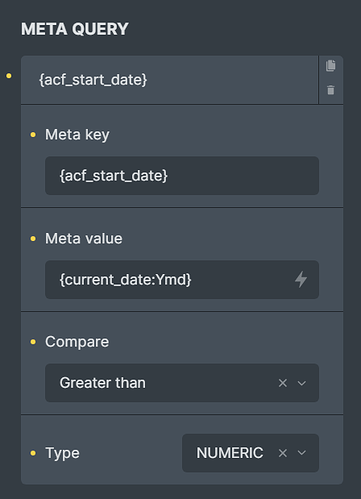The height and width of the screenshot is (499, 361).
Task: Click yellow indicator dot beside Compare
Action: 33,342
